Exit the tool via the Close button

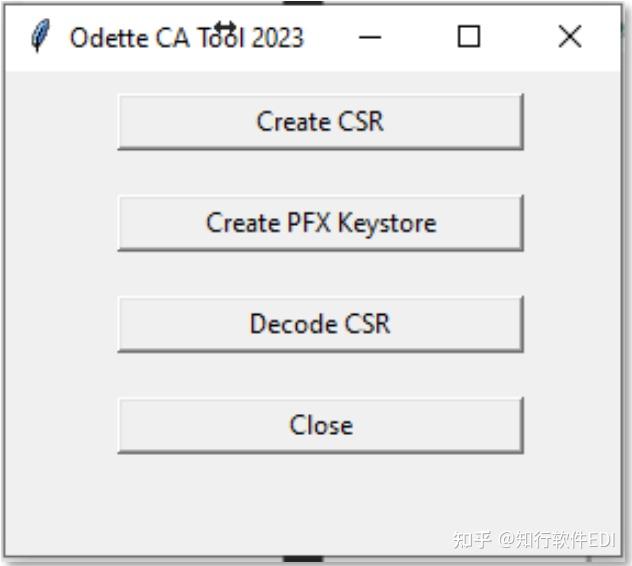click(320, 425)
